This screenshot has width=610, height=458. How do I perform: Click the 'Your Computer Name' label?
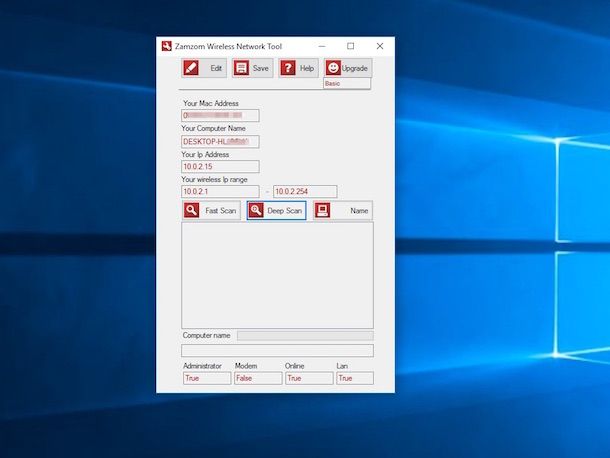[x=213, y=128]
